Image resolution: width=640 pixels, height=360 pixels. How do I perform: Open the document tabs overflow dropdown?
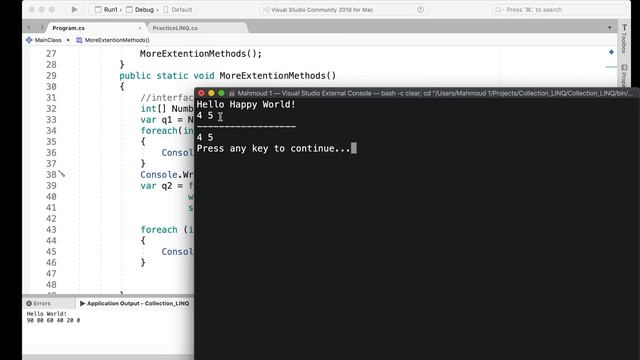coord(610,28)
